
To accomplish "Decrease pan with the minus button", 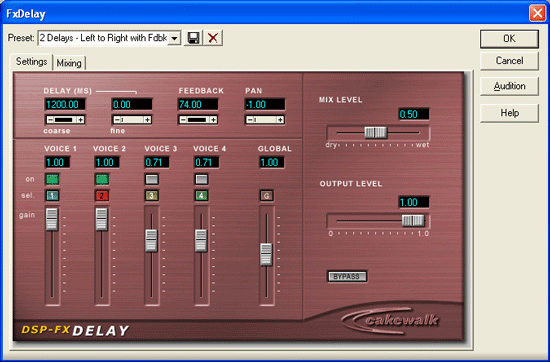I will pos(250,120).
